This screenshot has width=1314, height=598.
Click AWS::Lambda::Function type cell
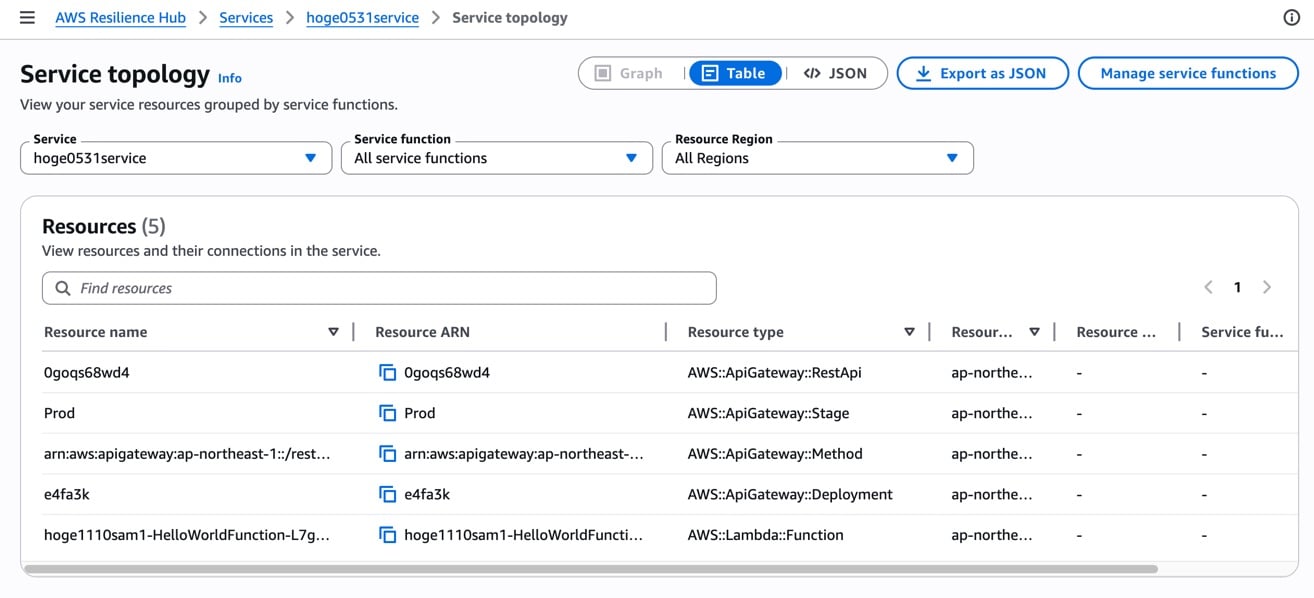(765, 535)
